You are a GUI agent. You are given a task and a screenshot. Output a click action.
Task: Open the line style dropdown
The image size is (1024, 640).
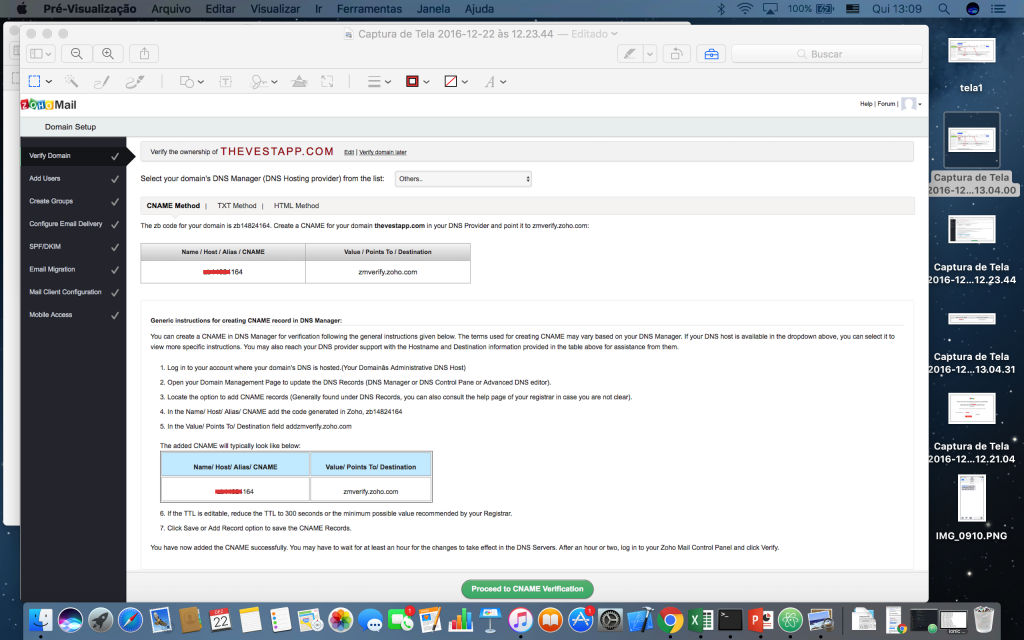click(x=379, y=82)
